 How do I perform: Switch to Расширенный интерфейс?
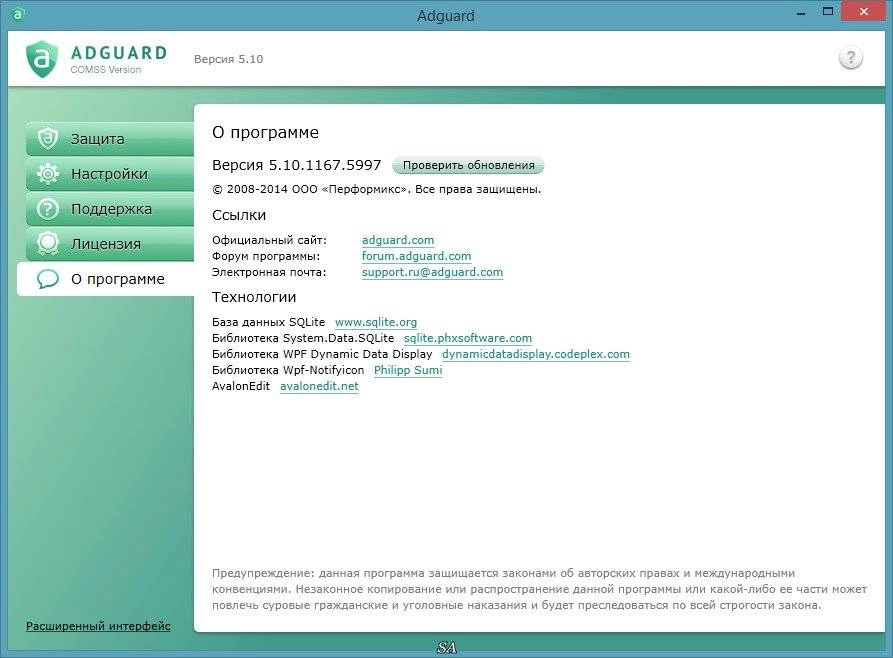(98, 626)
